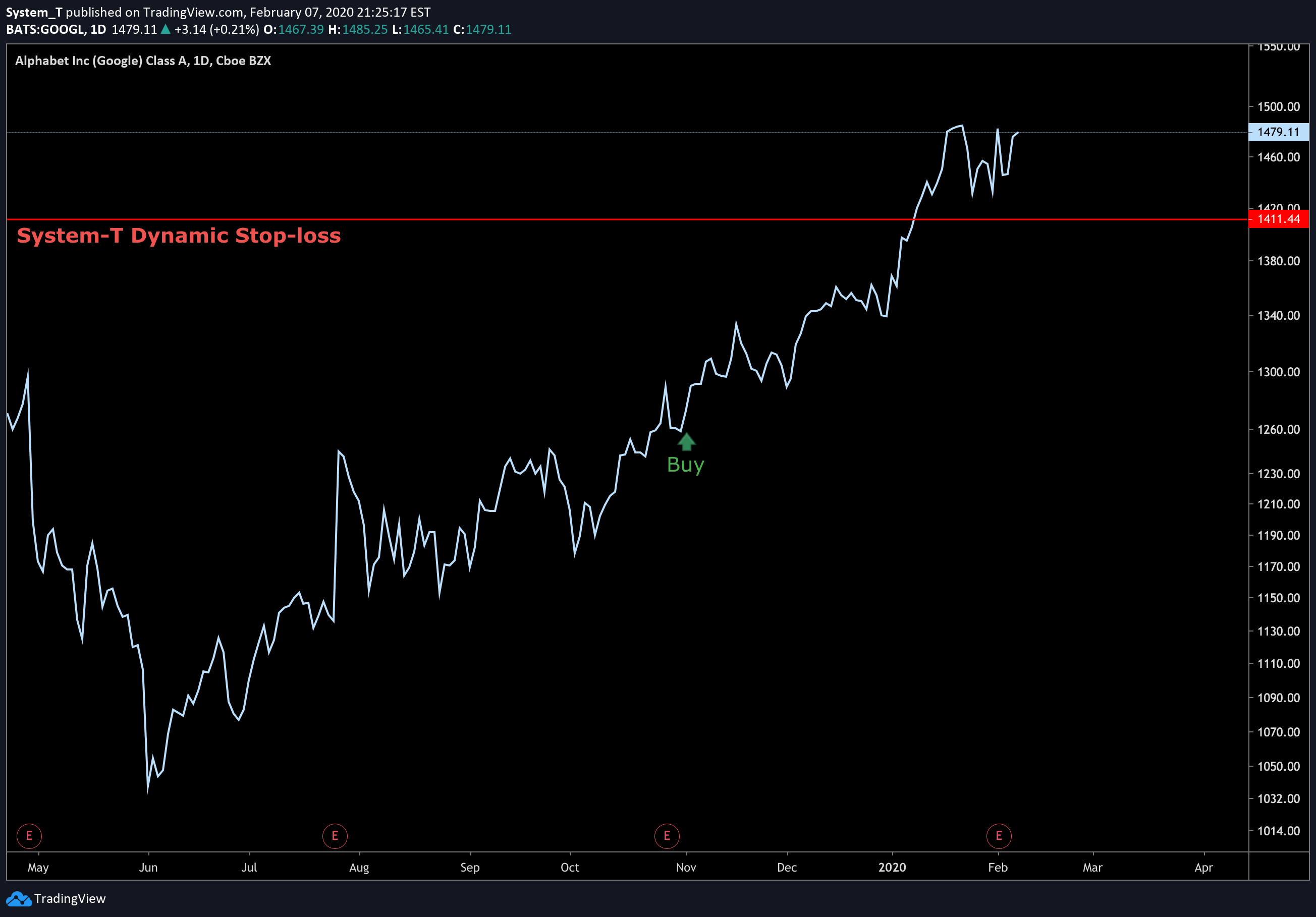Image resolution: width=1316 pixels, height=917 pixels.
Task: Click the 1479.11 current price label on axis
Action: pos(1278,132)
